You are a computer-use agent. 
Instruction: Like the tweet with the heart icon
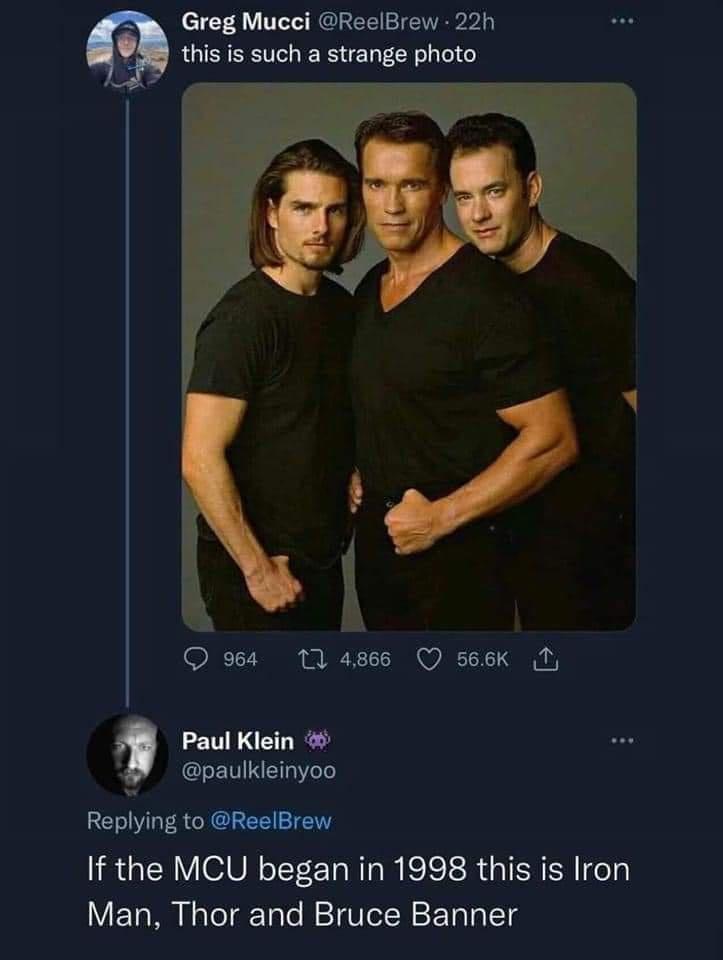[431, 660]
